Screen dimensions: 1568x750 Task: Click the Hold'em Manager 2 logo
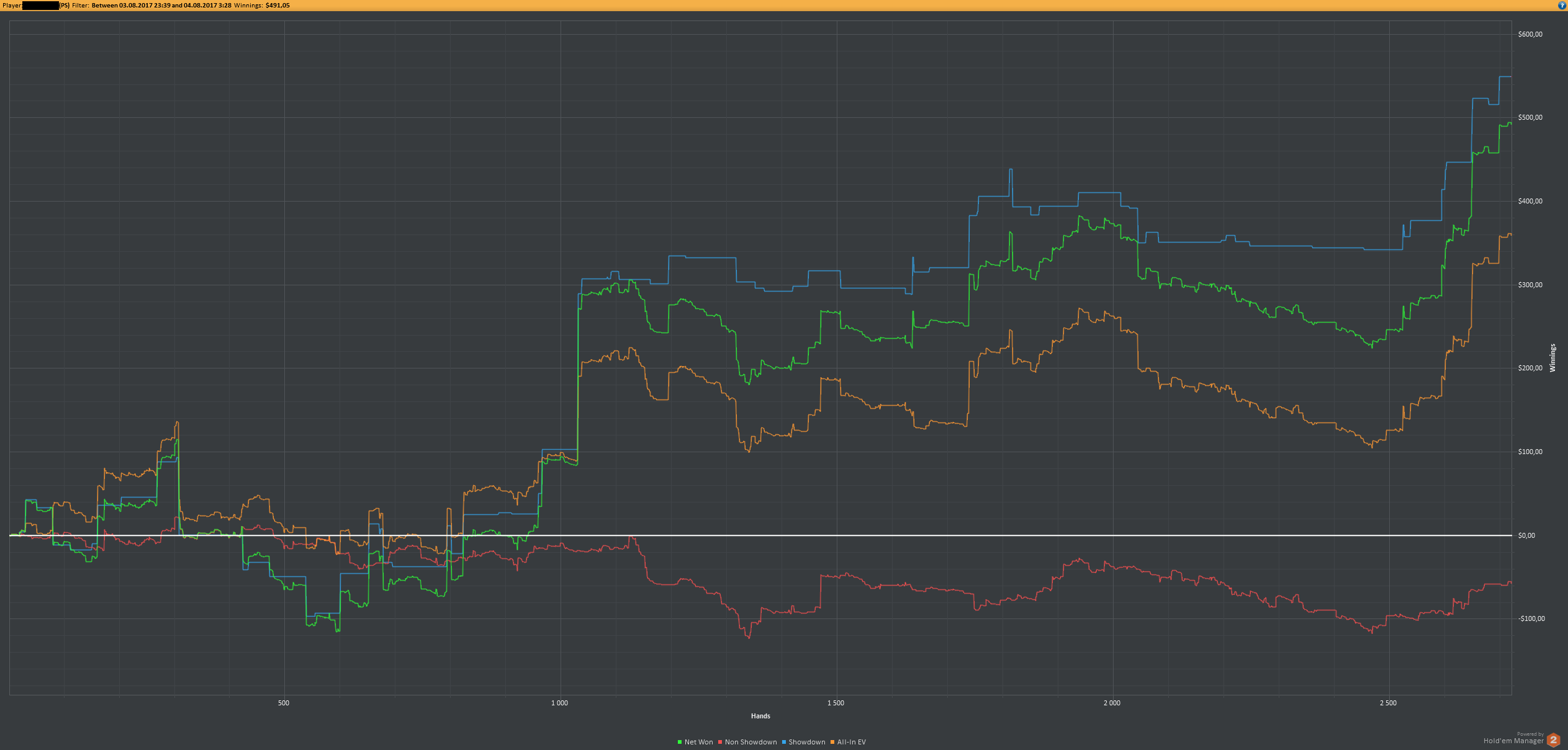[1553, 739]
